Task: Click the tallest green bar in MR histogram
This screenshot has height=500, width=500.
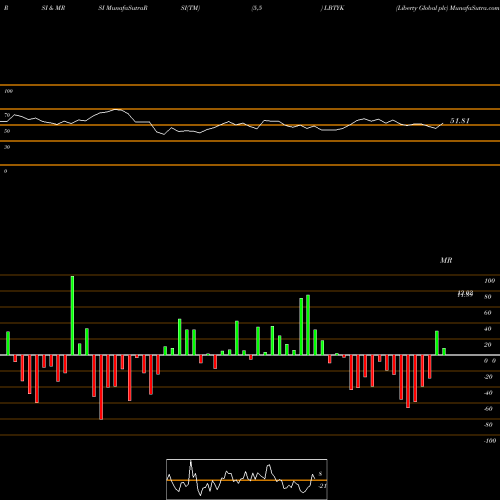Action: 72,315
